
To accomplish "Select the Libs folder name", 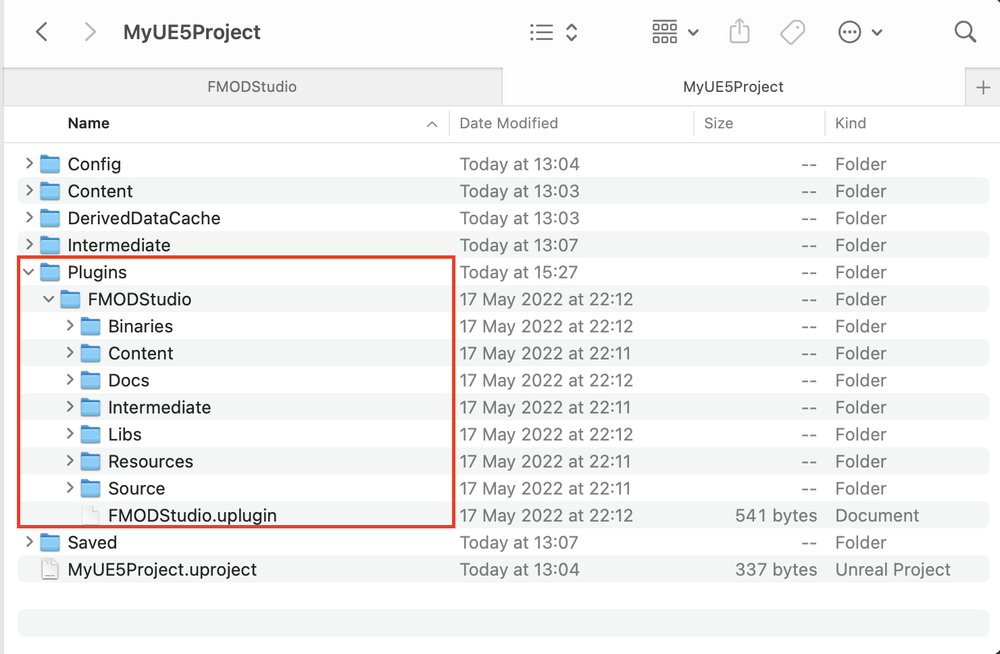I will [x=125, y=435].
